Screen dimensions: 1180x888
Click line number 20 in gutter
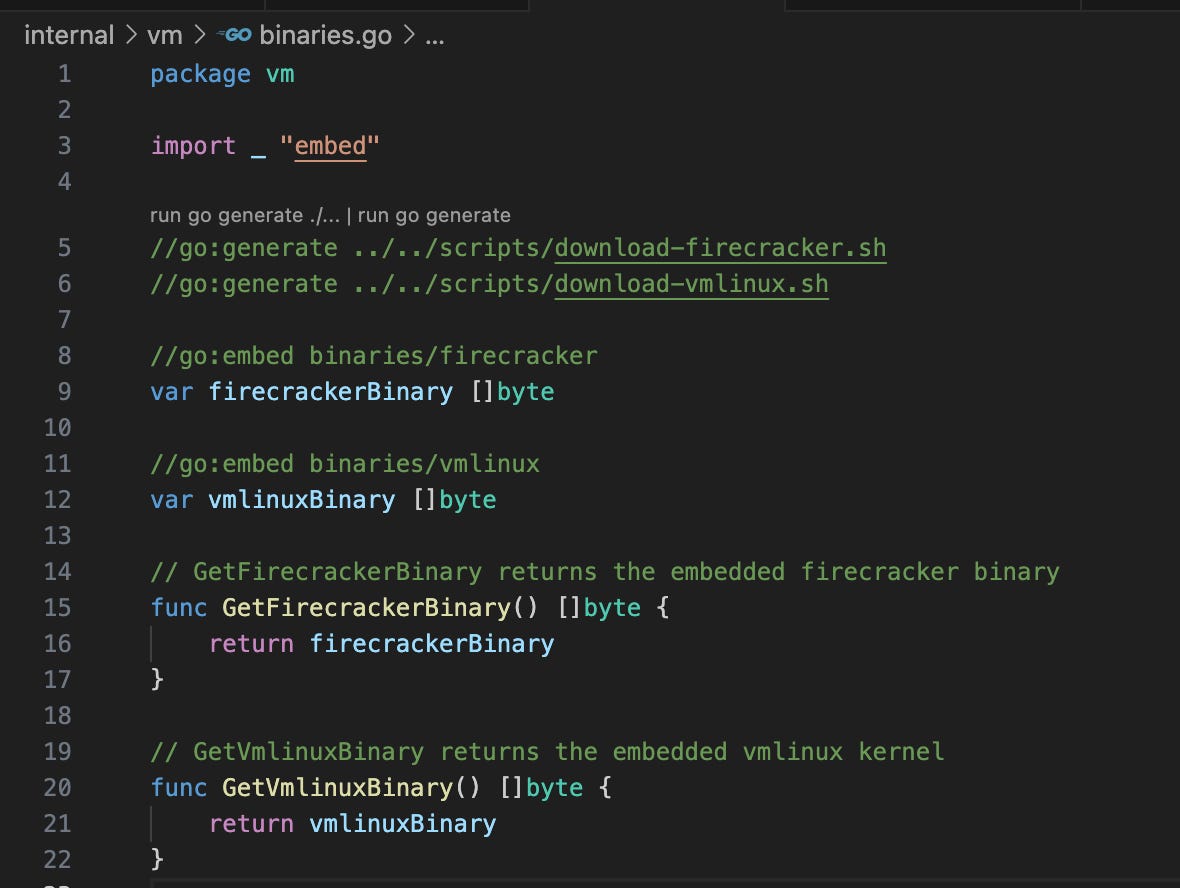coord(57,787)
